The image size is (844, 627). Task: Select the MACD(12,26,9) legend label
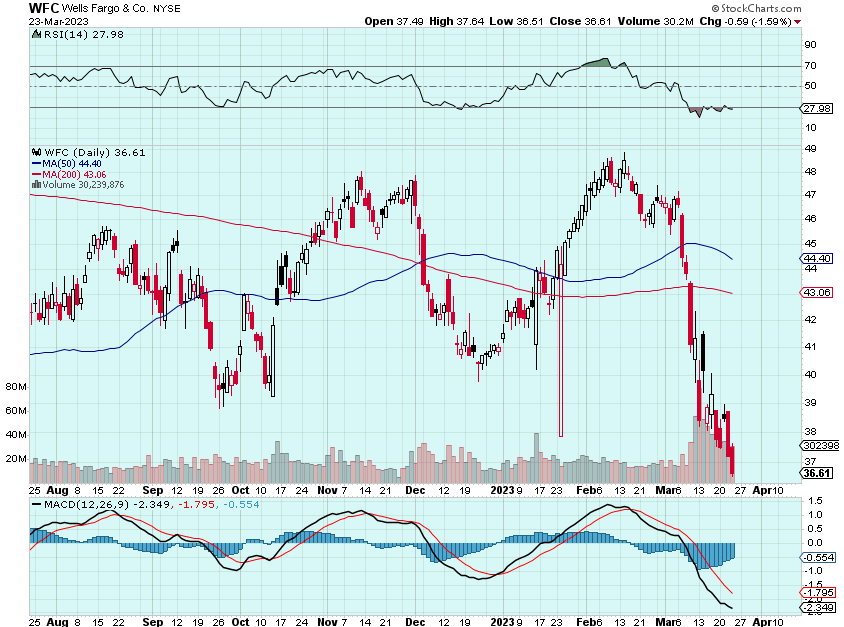click(87, 504)
